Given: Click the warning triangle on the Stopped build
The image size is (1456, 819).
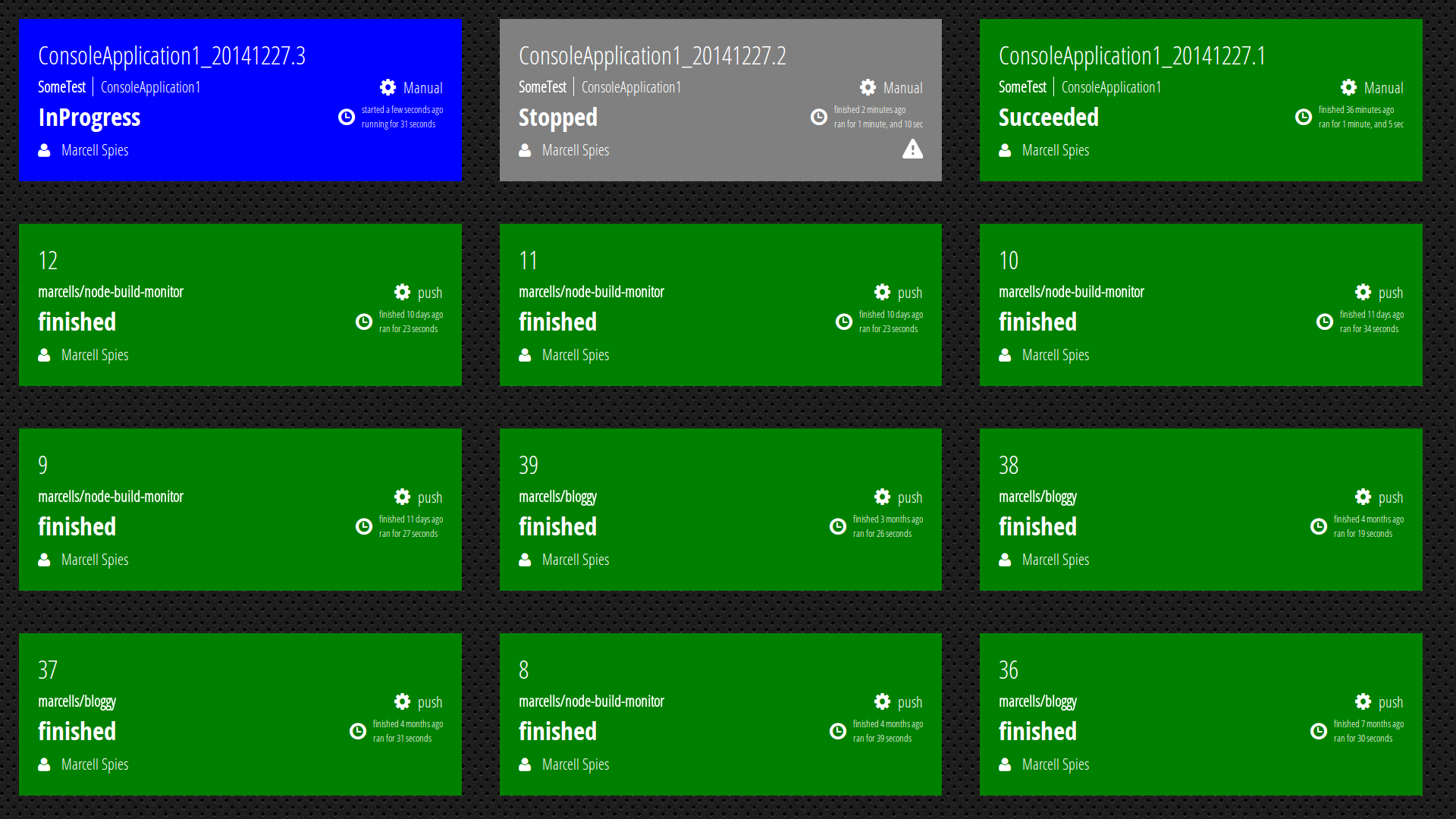Looking at the screenshot, I should click(912, 149).
